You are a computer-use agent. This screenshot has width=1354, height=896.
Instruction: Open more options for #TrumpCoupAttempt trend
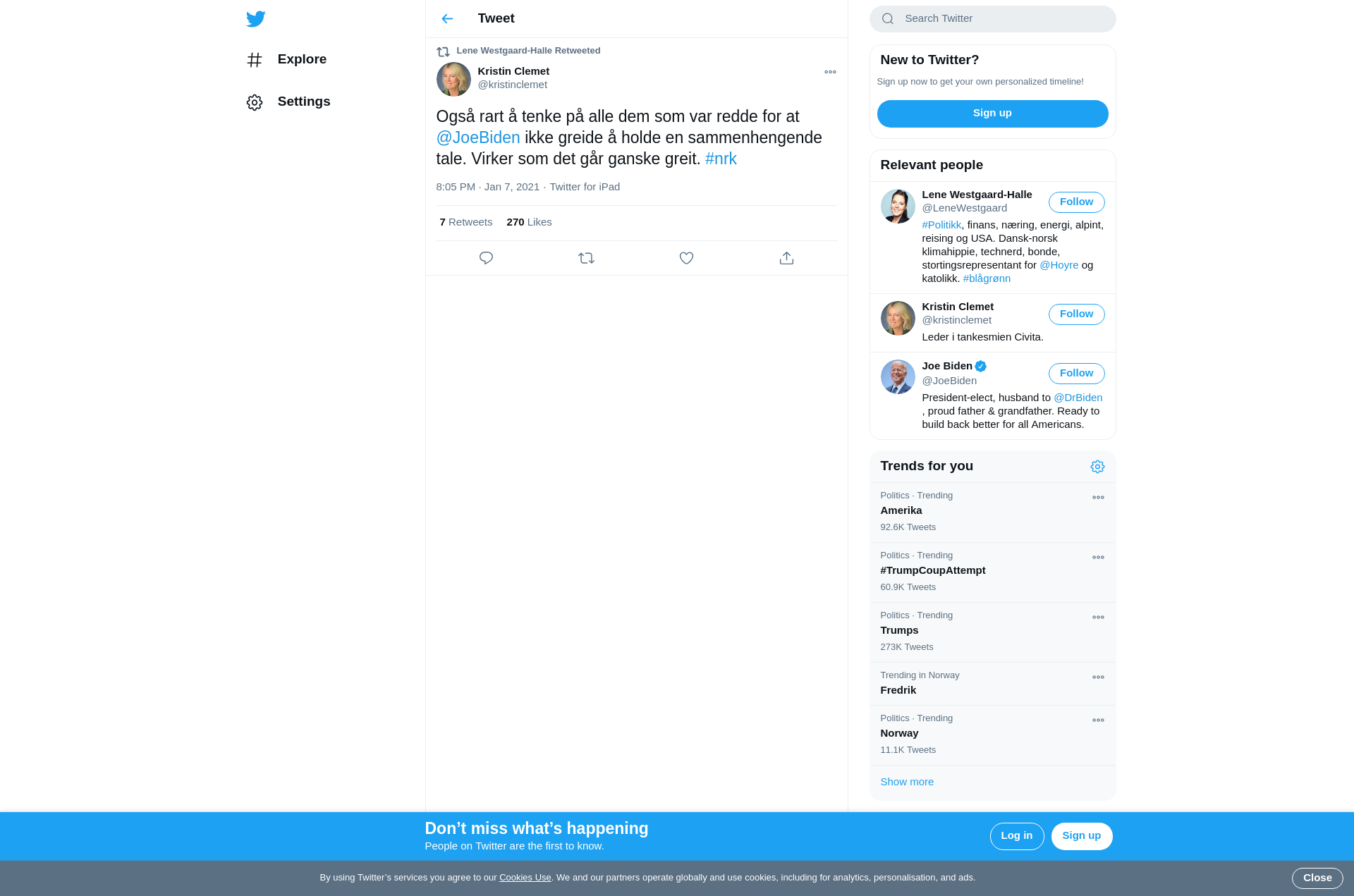coord(1098,558)
